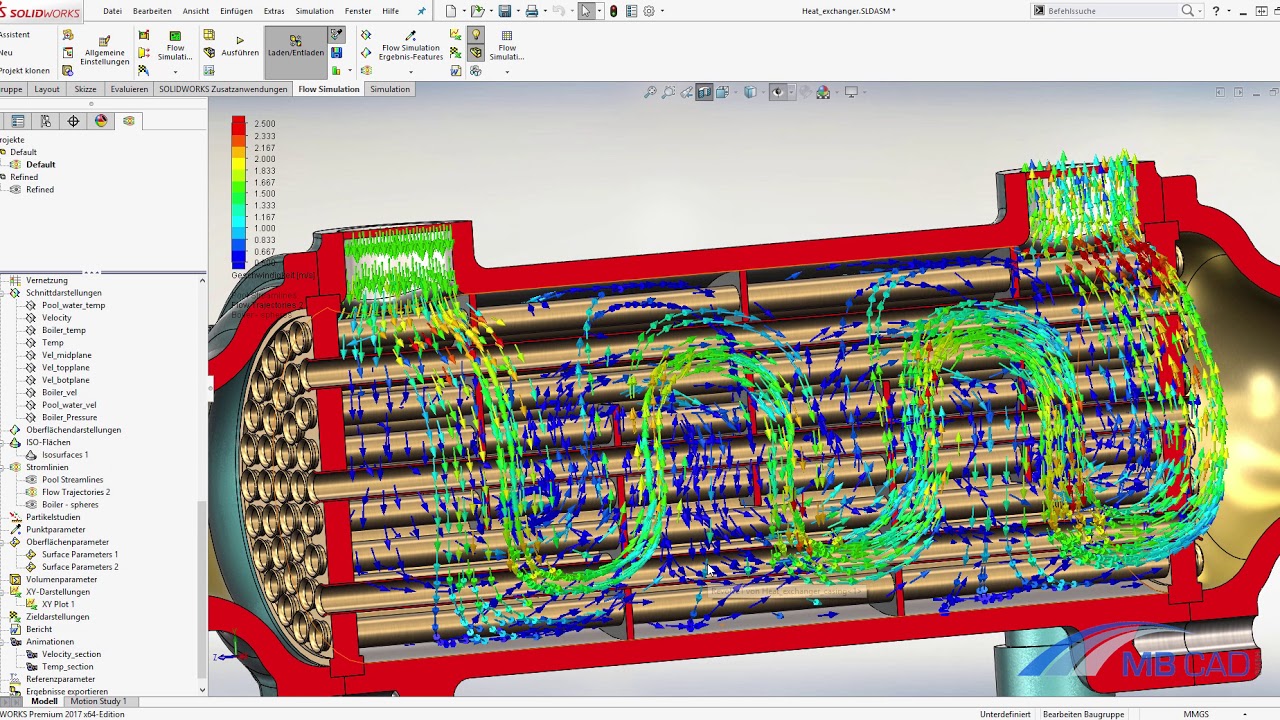Viewport: 1280px width, 720px height.
Task: Open the DisplayManager color-wheel panel tab
Action: point(101,121)
